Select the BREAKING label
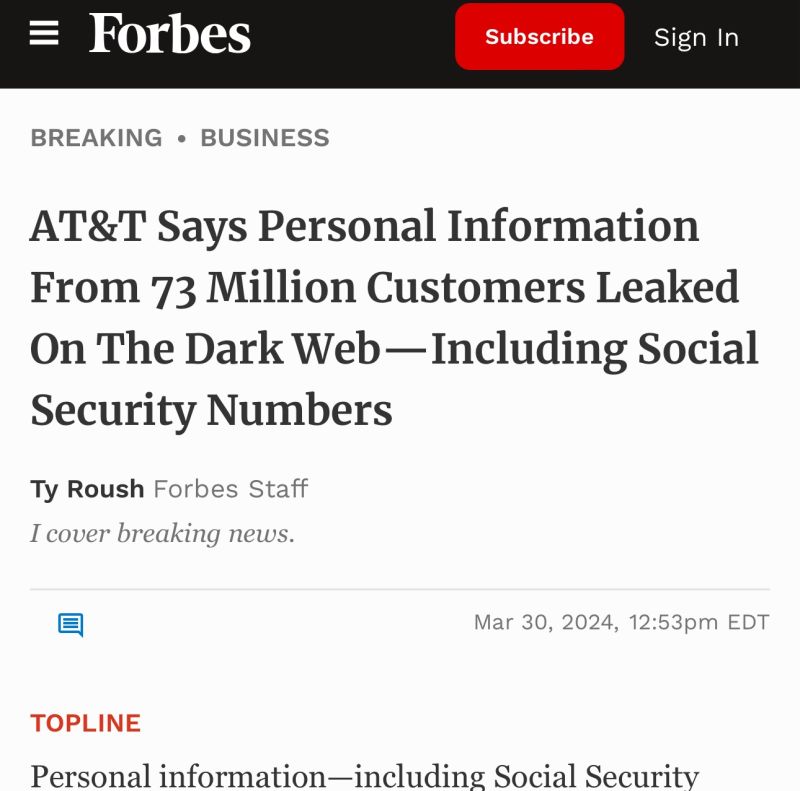 click(x=96, y=138)
